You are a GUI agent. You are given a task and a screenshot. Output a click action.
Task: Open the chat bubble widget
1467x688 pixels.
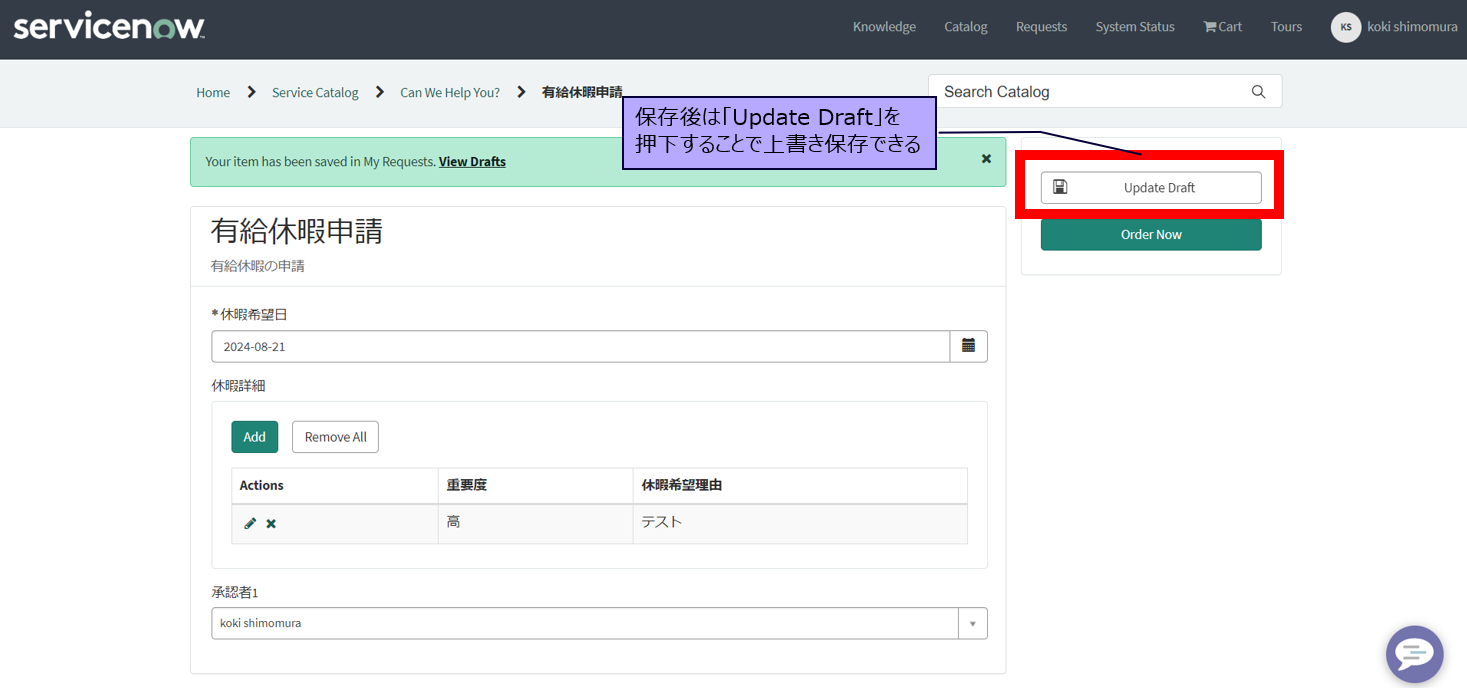click(x=1414, y=655)
